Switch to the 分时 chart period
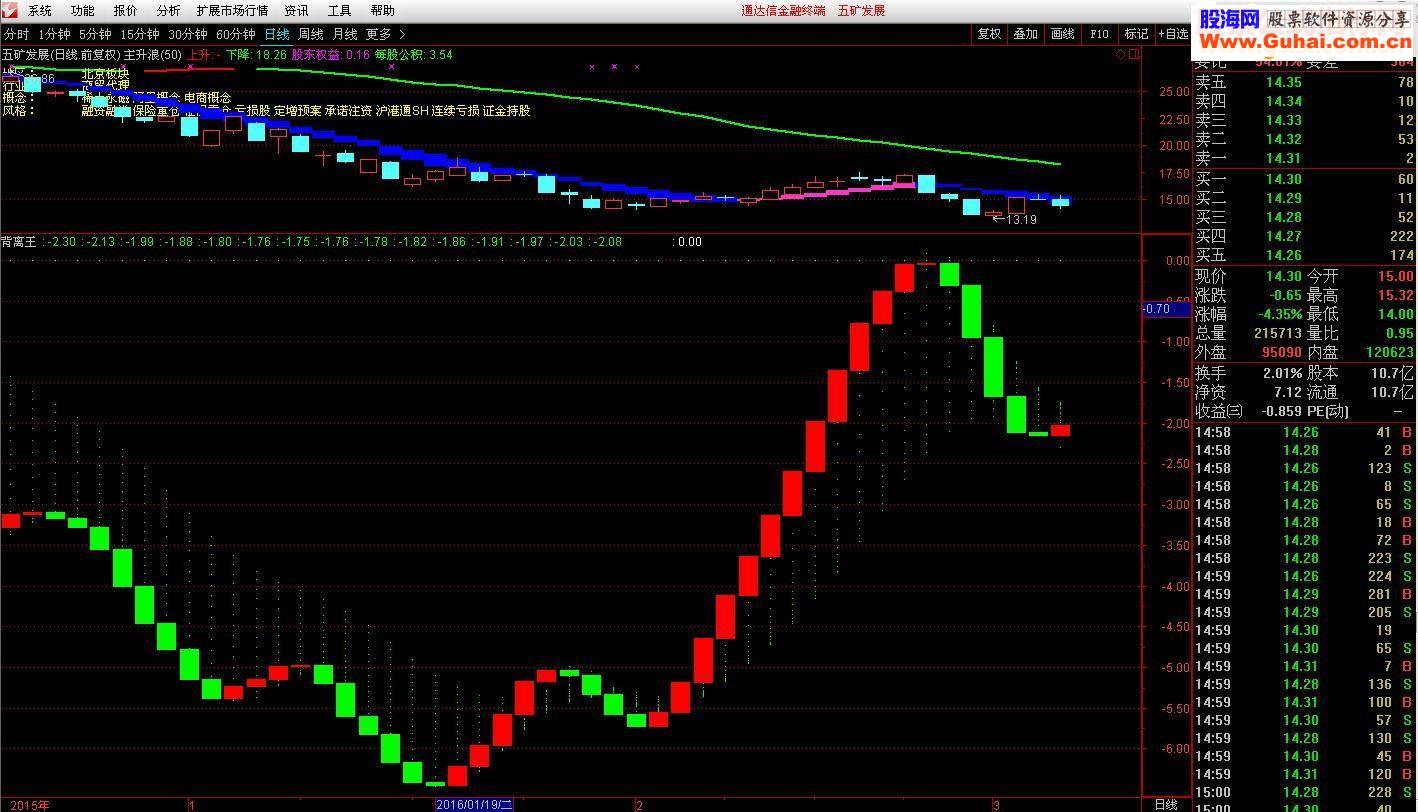The height and width of the screenshot is (812, 1418). pos(17,34)
